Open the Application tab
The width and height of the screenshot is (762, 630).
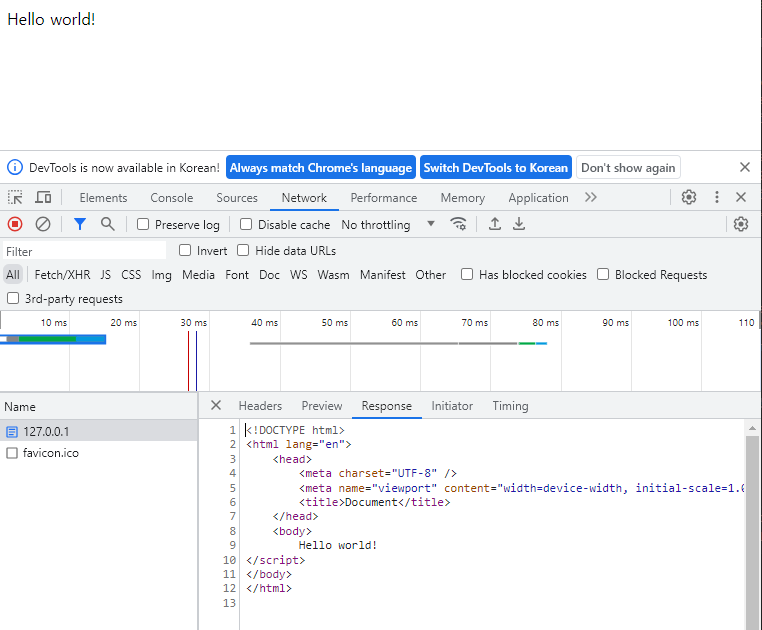coord(538,198)
